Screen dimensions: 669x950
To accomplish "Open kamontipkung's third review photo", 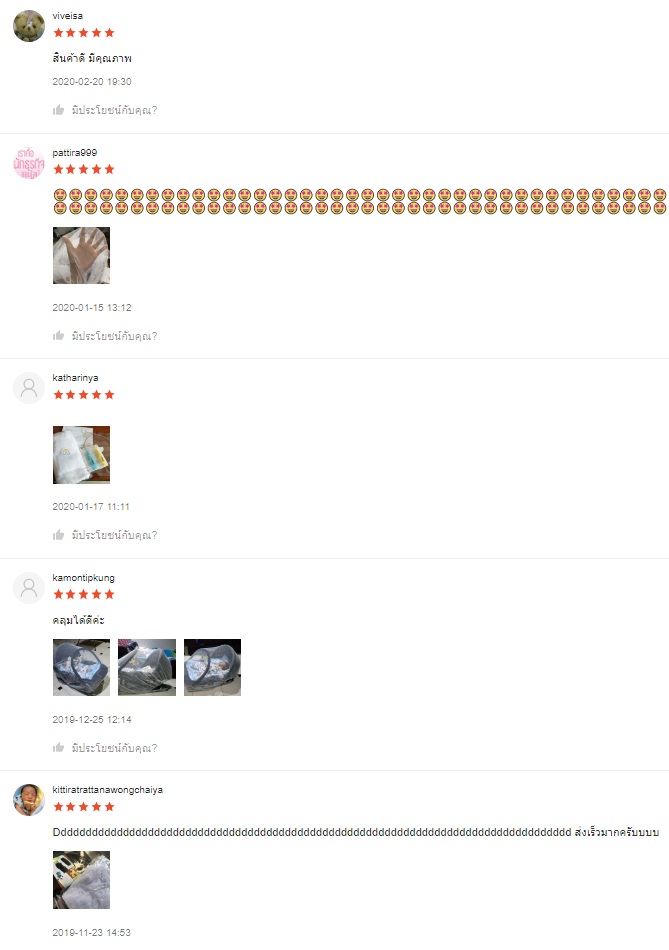I will (212, 667).
